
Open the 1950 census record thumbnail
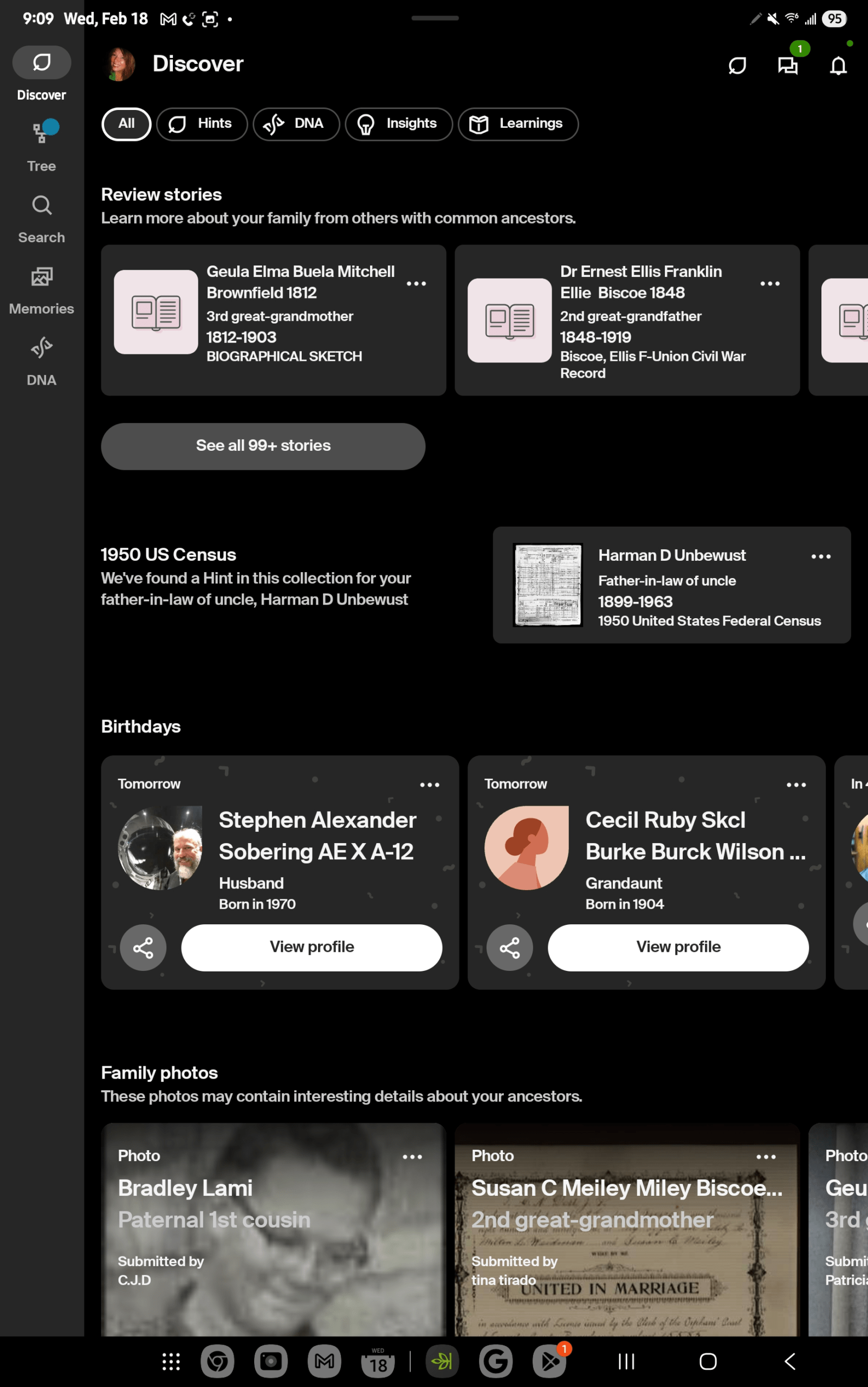[548, 585]
